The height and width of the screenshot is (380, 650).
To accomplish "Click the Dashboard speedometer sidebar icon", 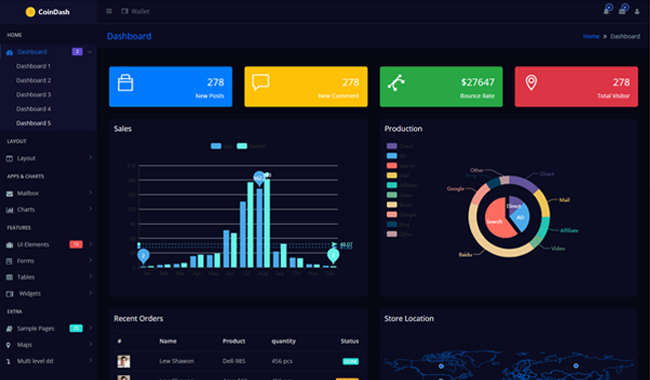I will pyautogui.click(x=10, y=52).
